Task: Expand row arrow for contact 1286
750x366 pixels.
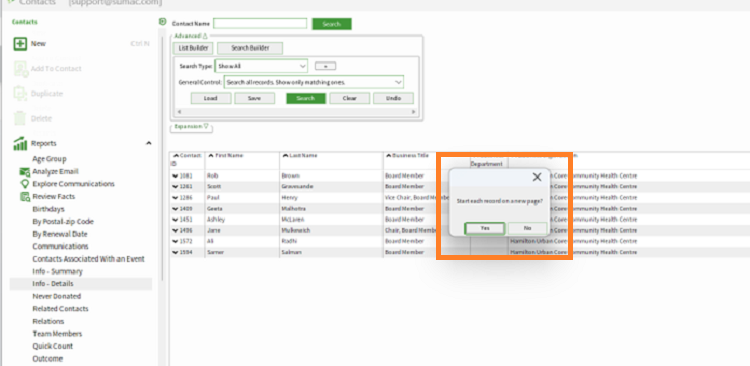Action: click(175, 198)
